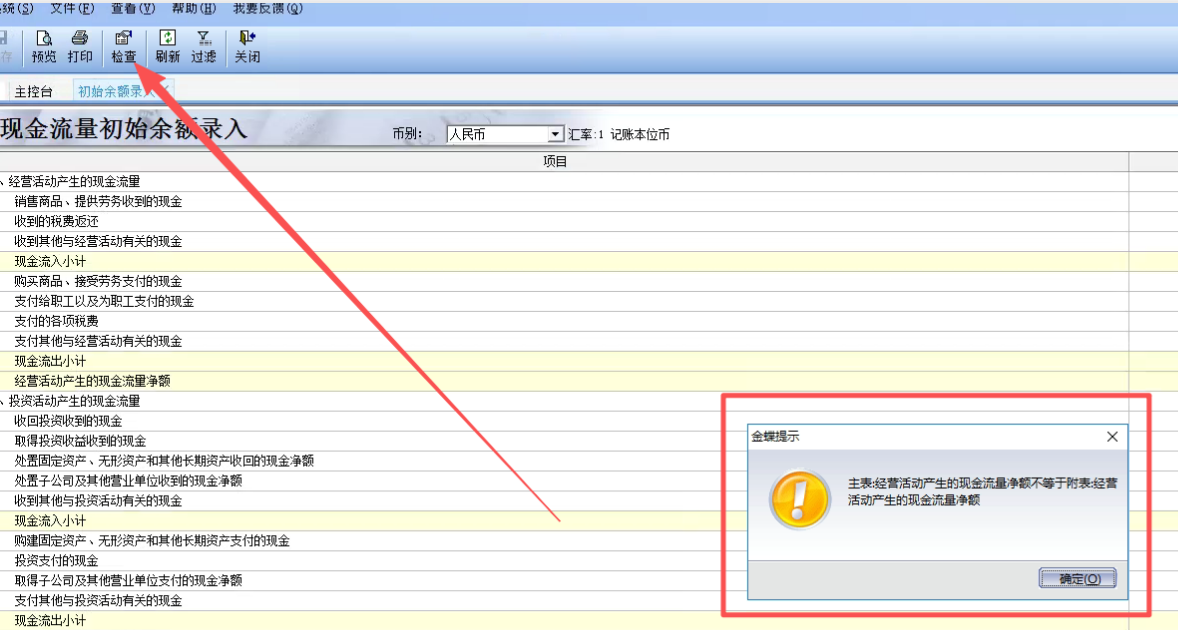
Task: Click the 项目 column header
Action: (555, 162)
